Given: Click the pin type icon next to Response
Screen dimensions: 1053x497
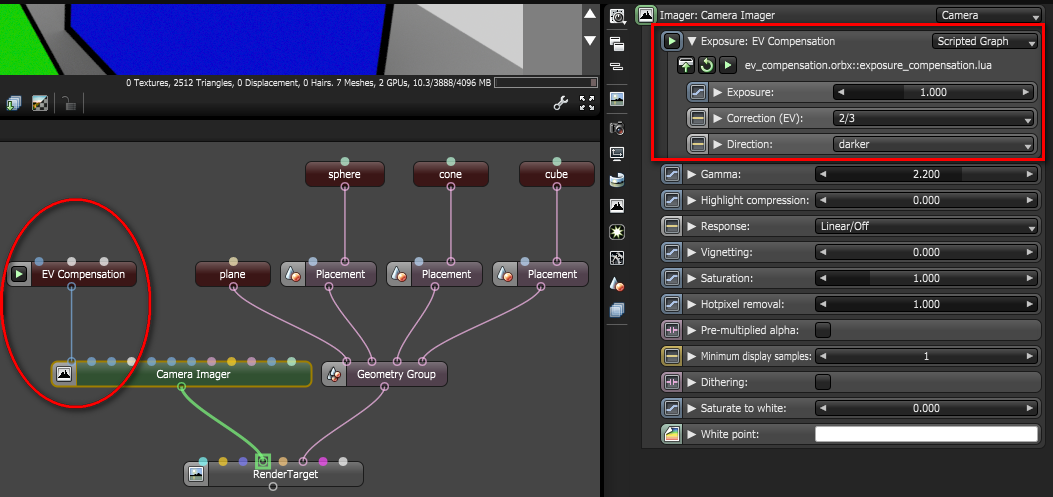Looking at the screenshot, I should click(672, 226).
